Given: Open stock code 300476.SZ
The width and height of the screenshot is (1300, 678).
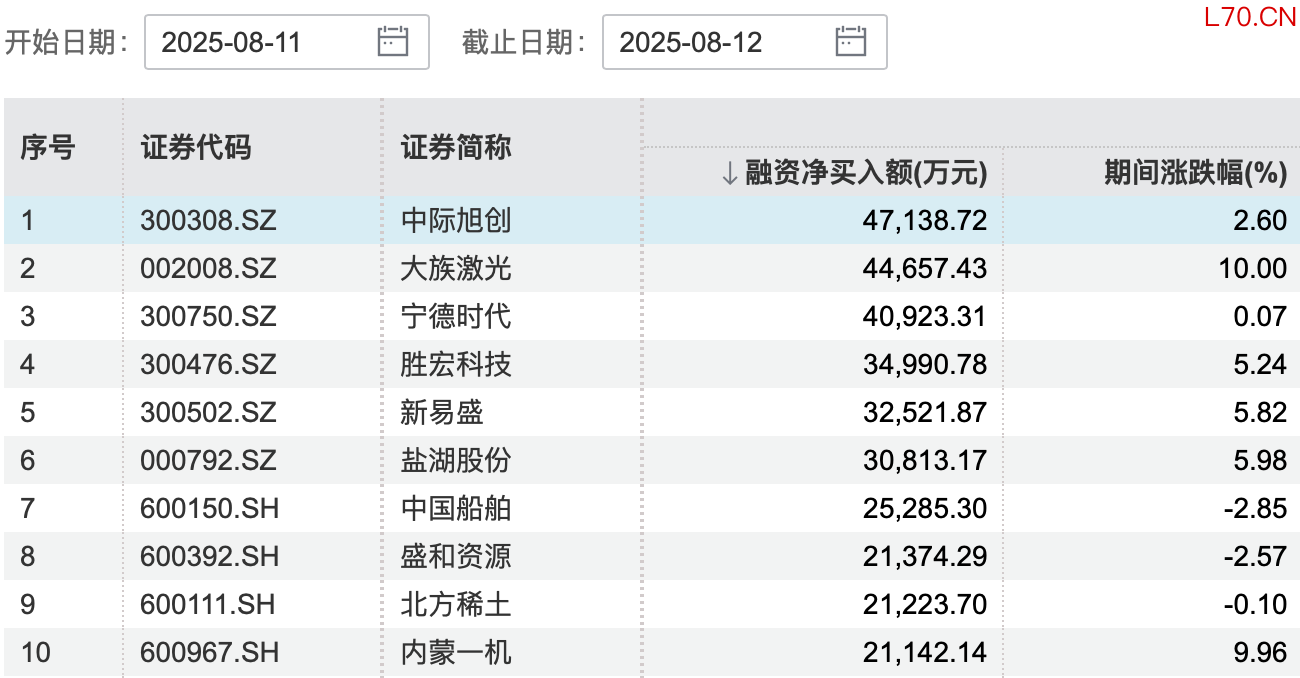Looking at the screenshot, I should point(208,364).
